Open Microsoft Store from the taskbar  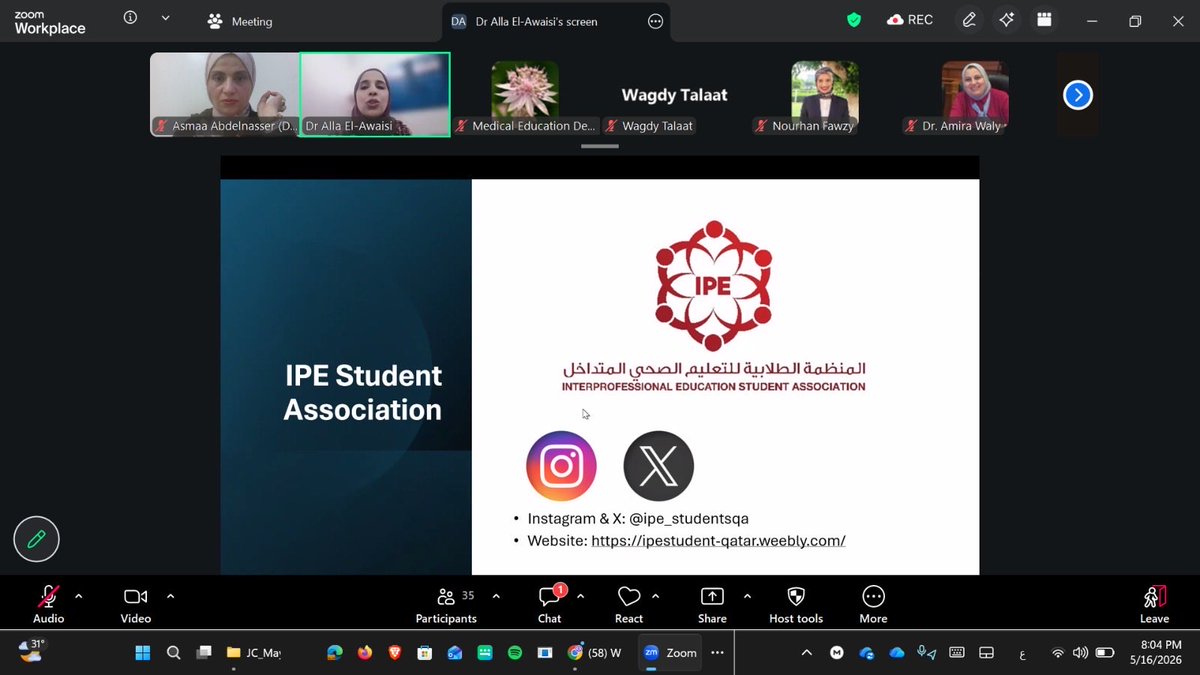coord(424,653)
